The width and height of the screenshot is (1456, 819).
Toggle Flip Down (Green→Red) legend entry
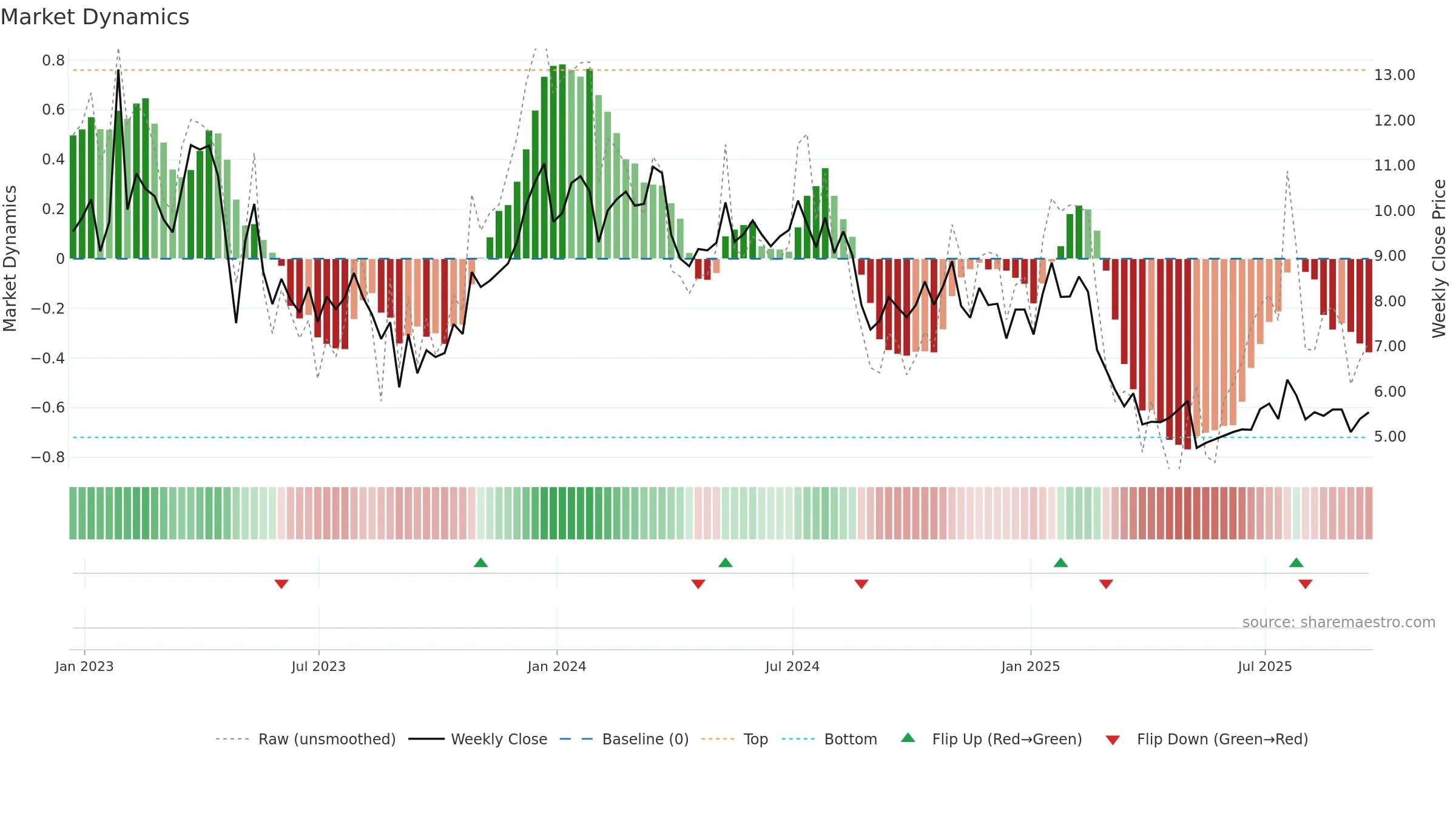coord(1206,739)
